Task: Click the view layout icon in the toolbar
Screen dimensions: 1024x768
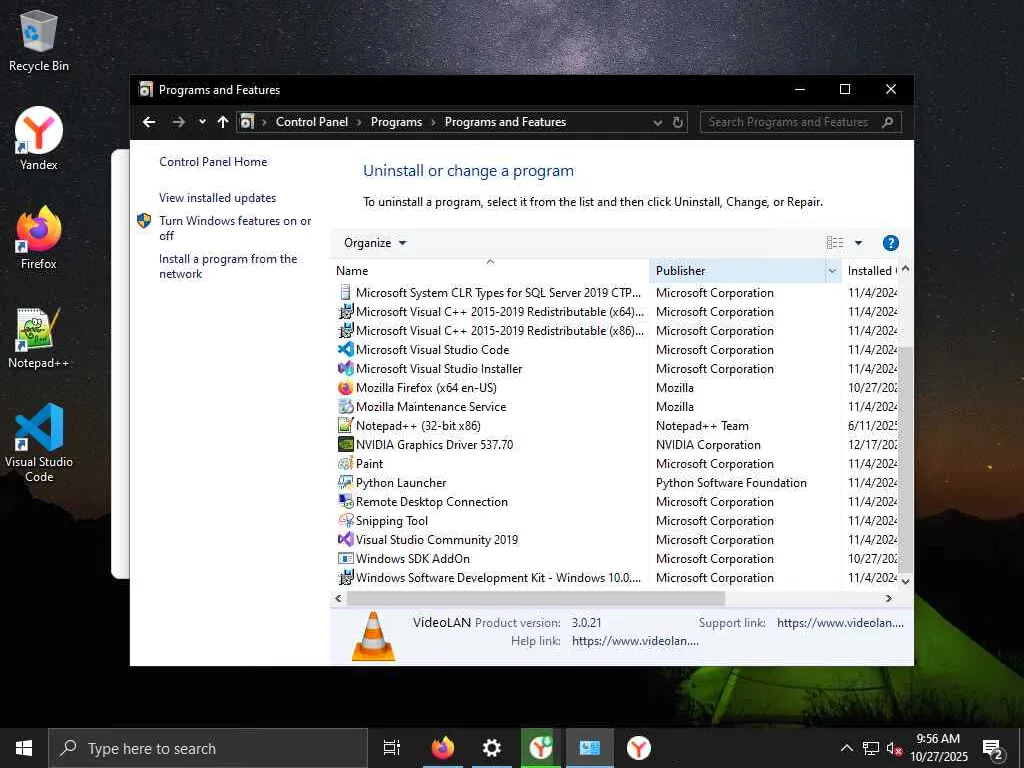Action: click(x=835, y=243)
